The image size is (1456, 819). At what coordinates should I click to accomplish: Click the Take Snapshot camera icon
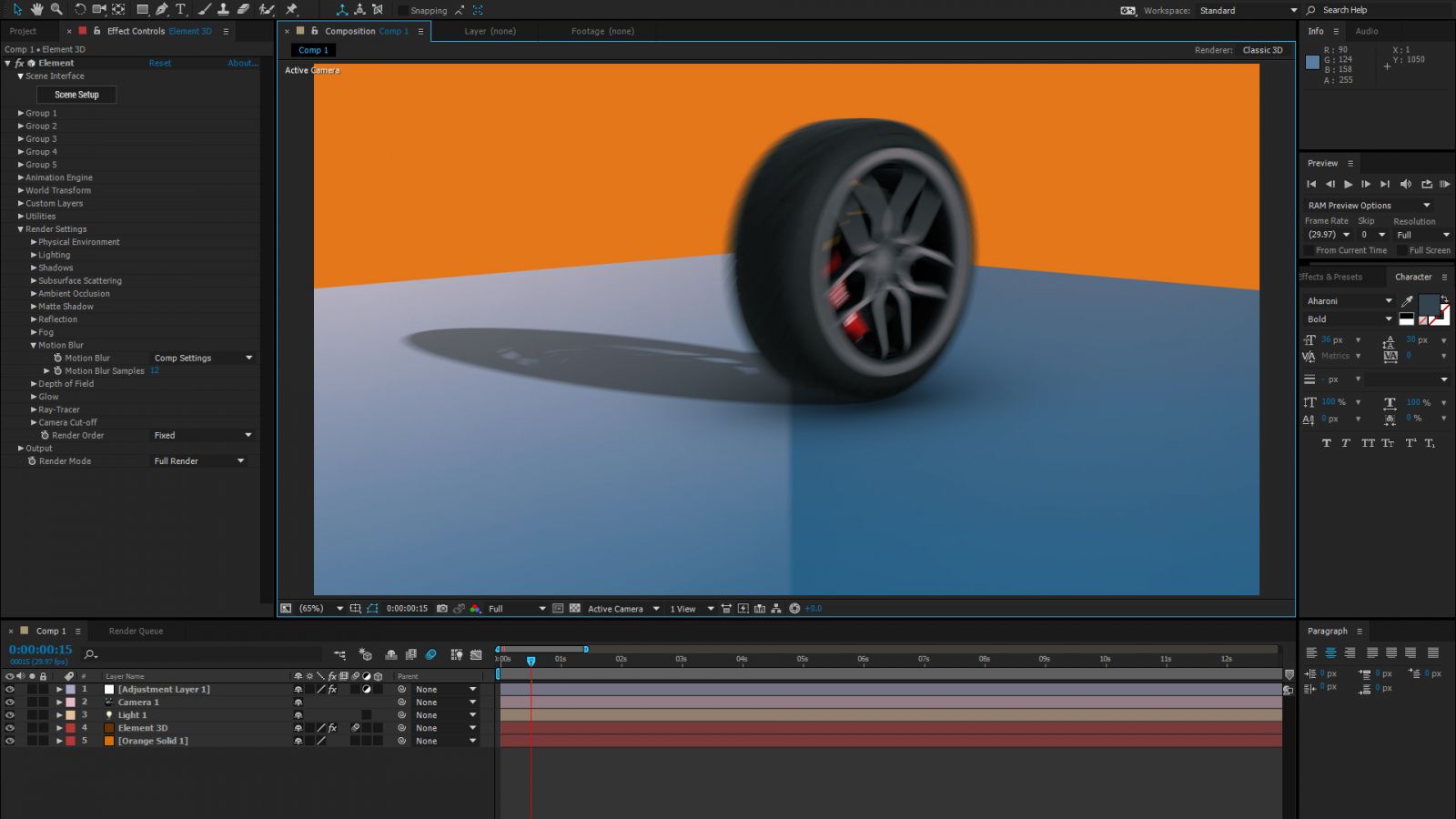(x=442, y=609)
